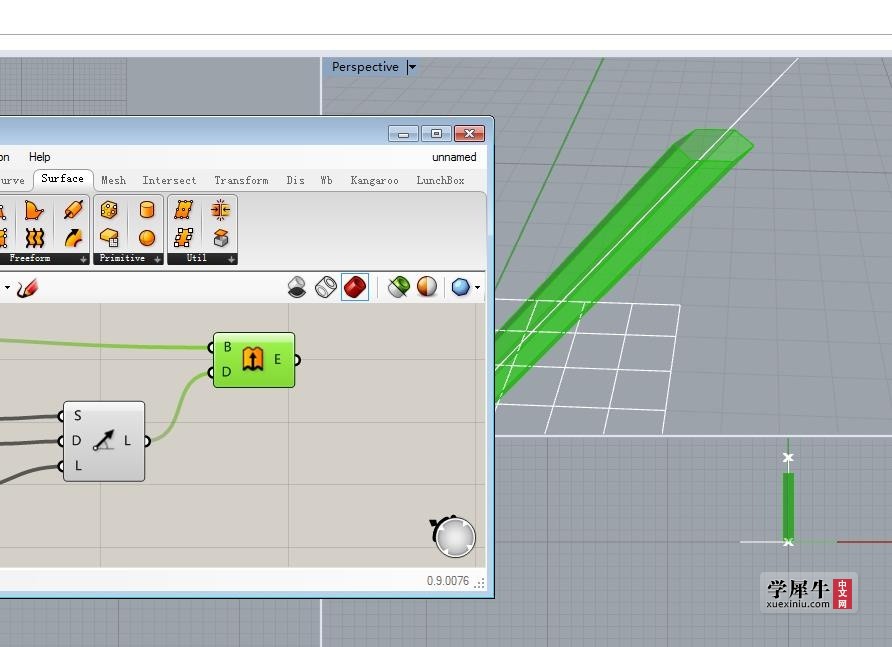892x647 pixels.
Task: Select the Isotrim subsurface component icon
Action: (x=183, y=237)
